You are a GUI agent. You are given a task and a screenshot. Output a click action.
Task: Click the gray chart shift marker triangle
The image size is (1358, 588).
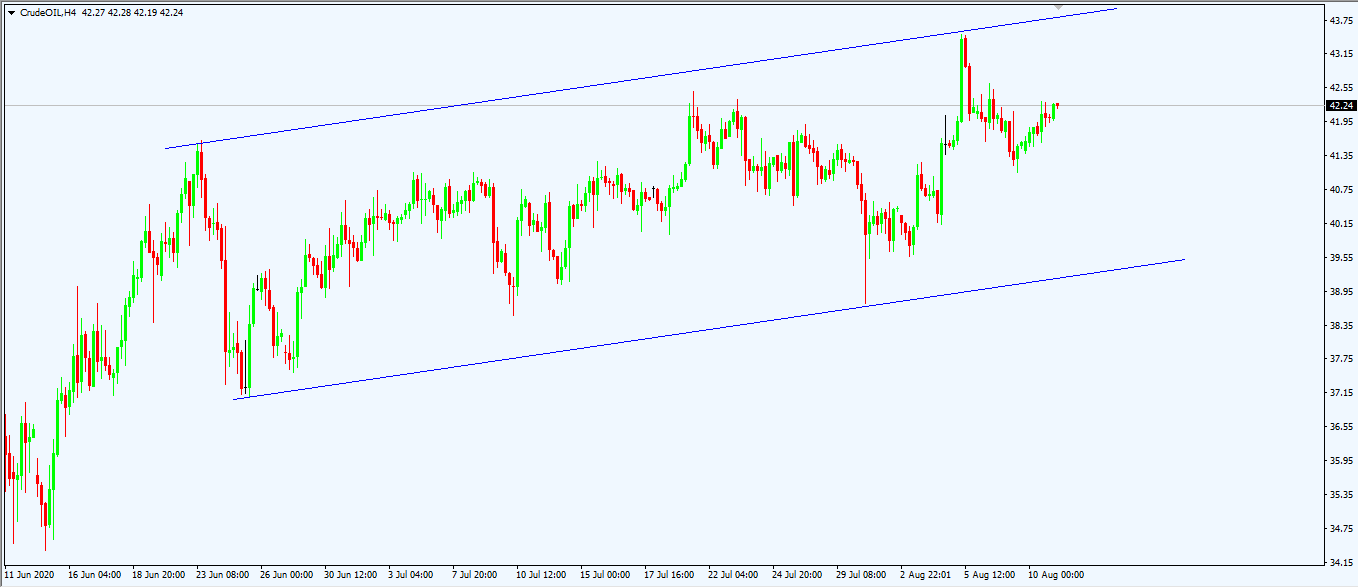1059,7
